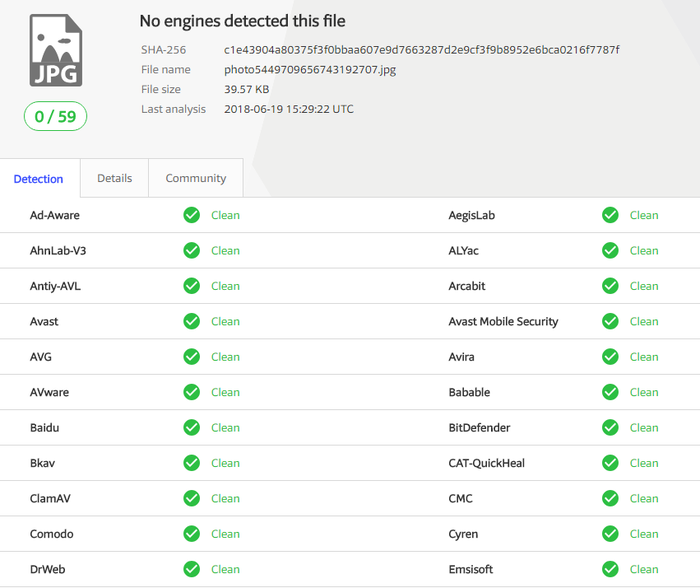This screenshot has width=700, height=588.
Task: Open the Community tab
Action: [x=196, y=178]
